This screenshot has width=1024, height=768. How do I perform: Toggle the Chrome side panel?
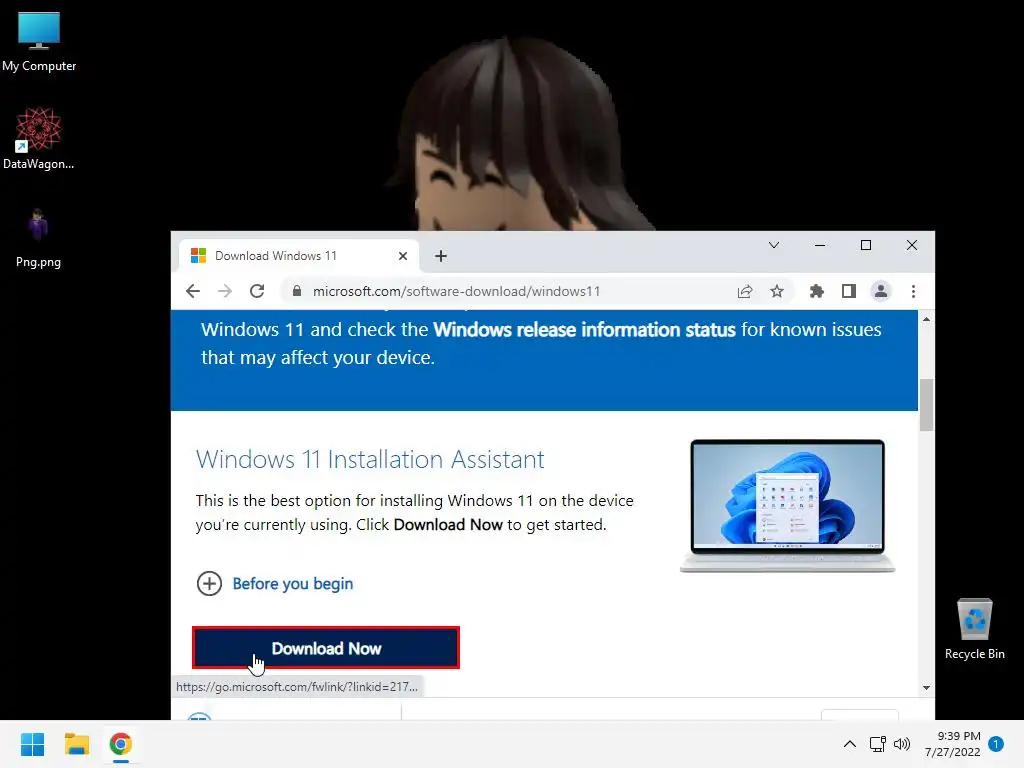coord(848,291)
